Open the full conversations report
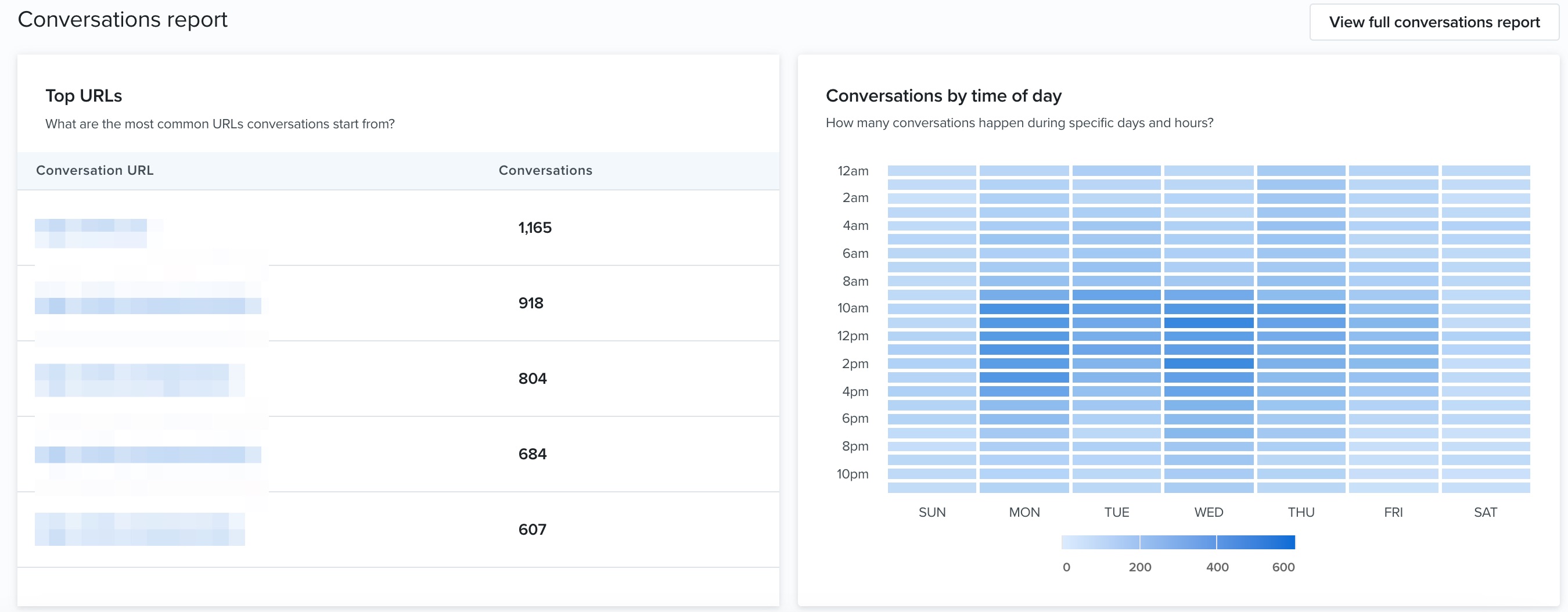The width and height of the screenshot is (1568, 612). pyautogui.click(x=1434, y=23)
